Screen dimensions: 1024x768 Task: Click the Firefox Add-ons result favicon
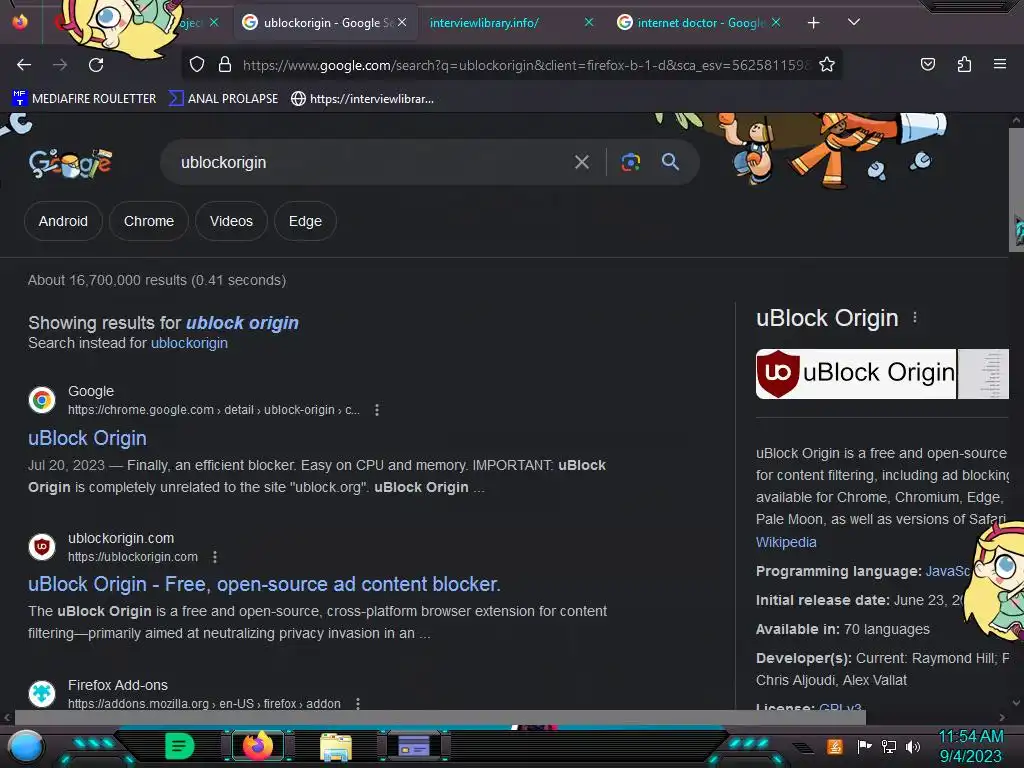[x=42, y=693]
